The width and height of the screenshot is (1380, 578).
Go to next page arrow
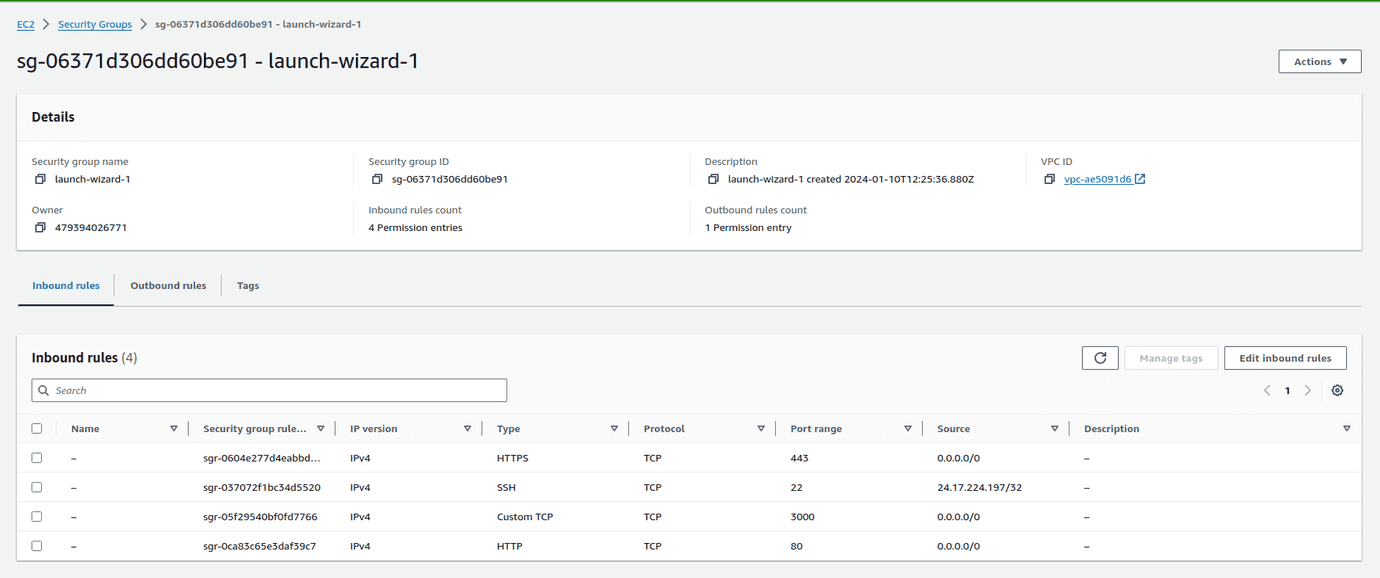point(1307,390)
